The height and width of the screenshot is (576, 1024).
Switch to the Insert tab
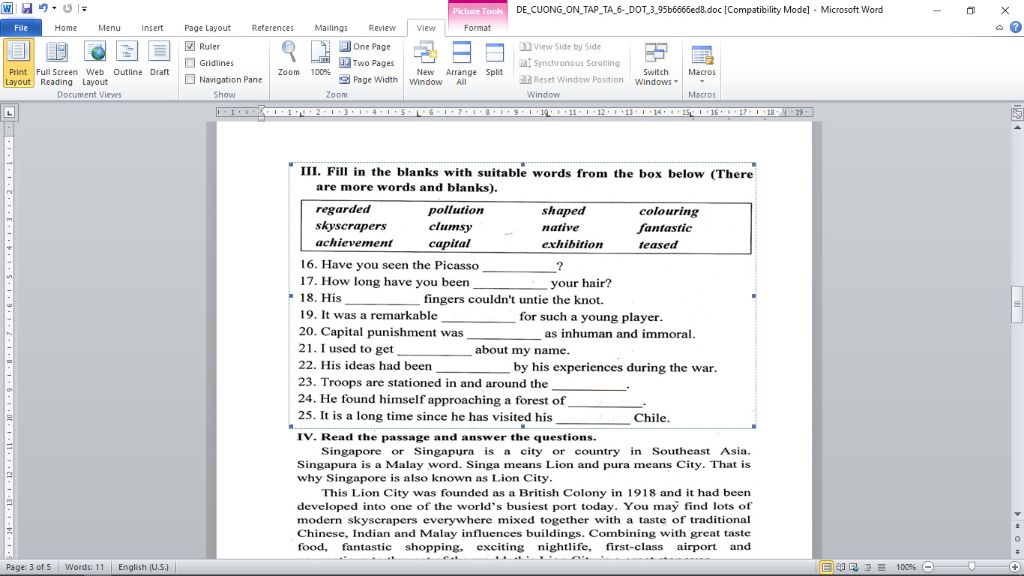click(x=152, y=27)
